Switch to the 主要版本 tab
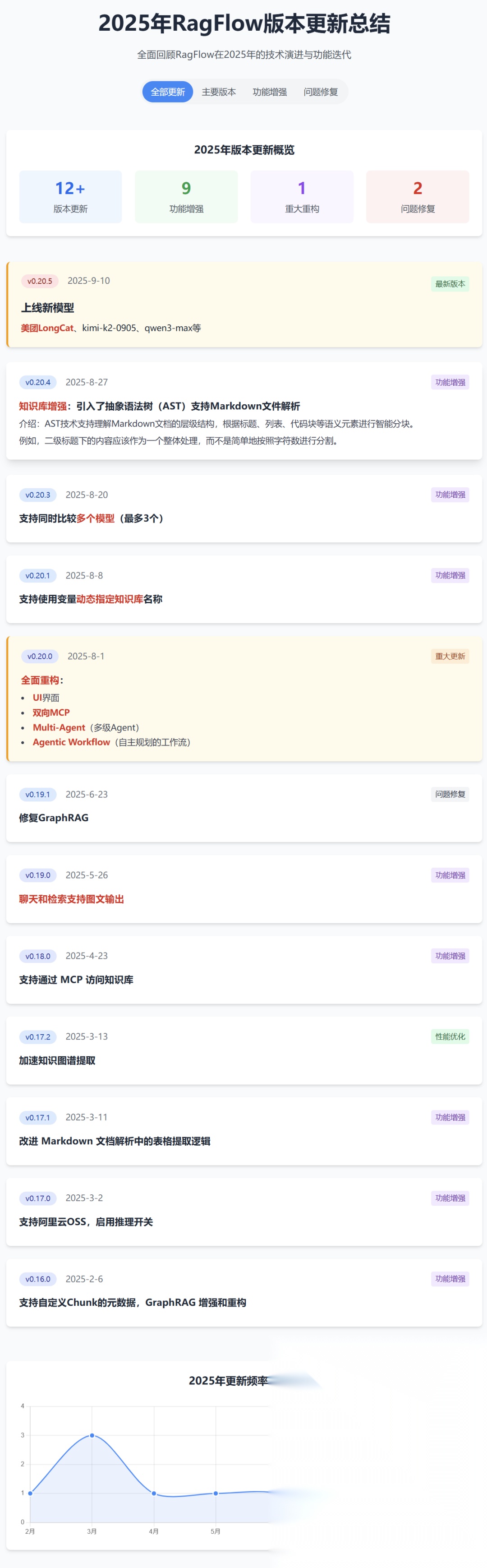Image resolution: width=487 pixels, height=1568 pixels. [x=219, y=92]
